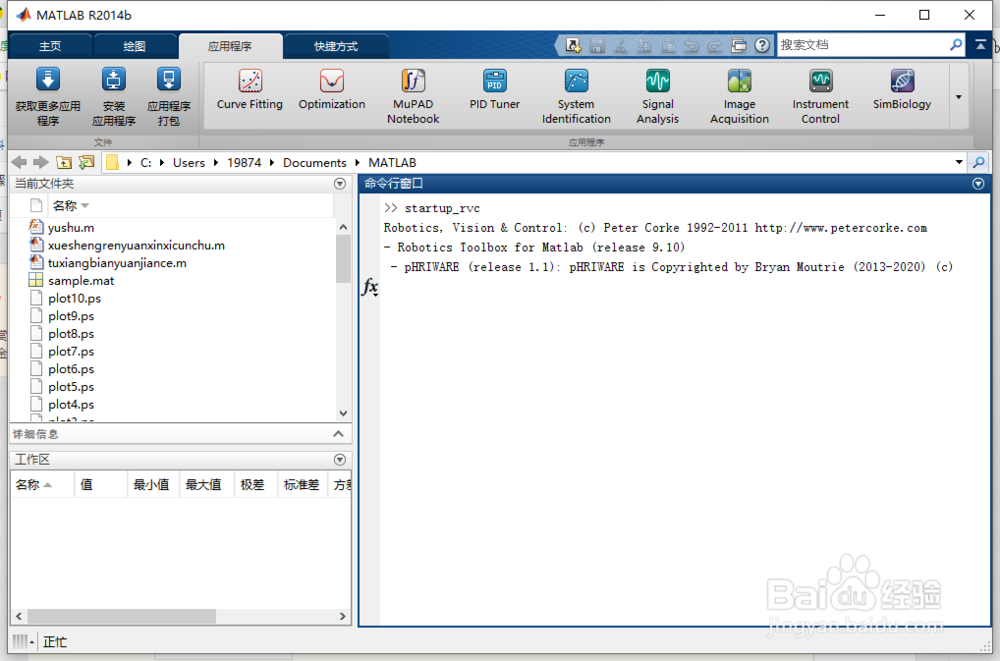Select the file yushu.m
Screen dimensions: 1000x661
[x=71, y=228]
